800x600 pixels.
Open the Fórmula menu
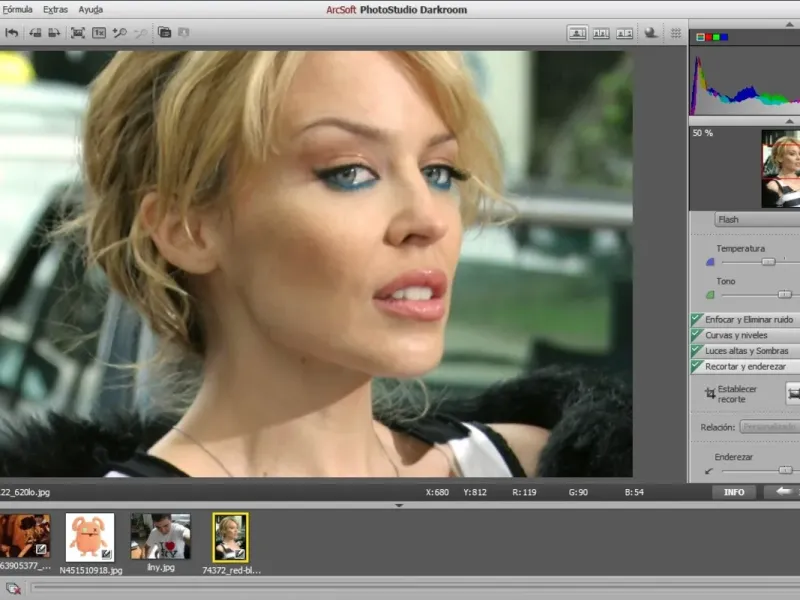click(17, 10)
